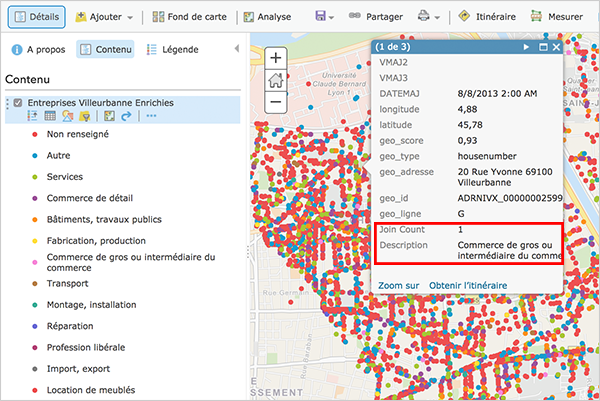Expand the save options arrow
The height and width of the screenshot is (401, 600).
[x=331, y=18]
